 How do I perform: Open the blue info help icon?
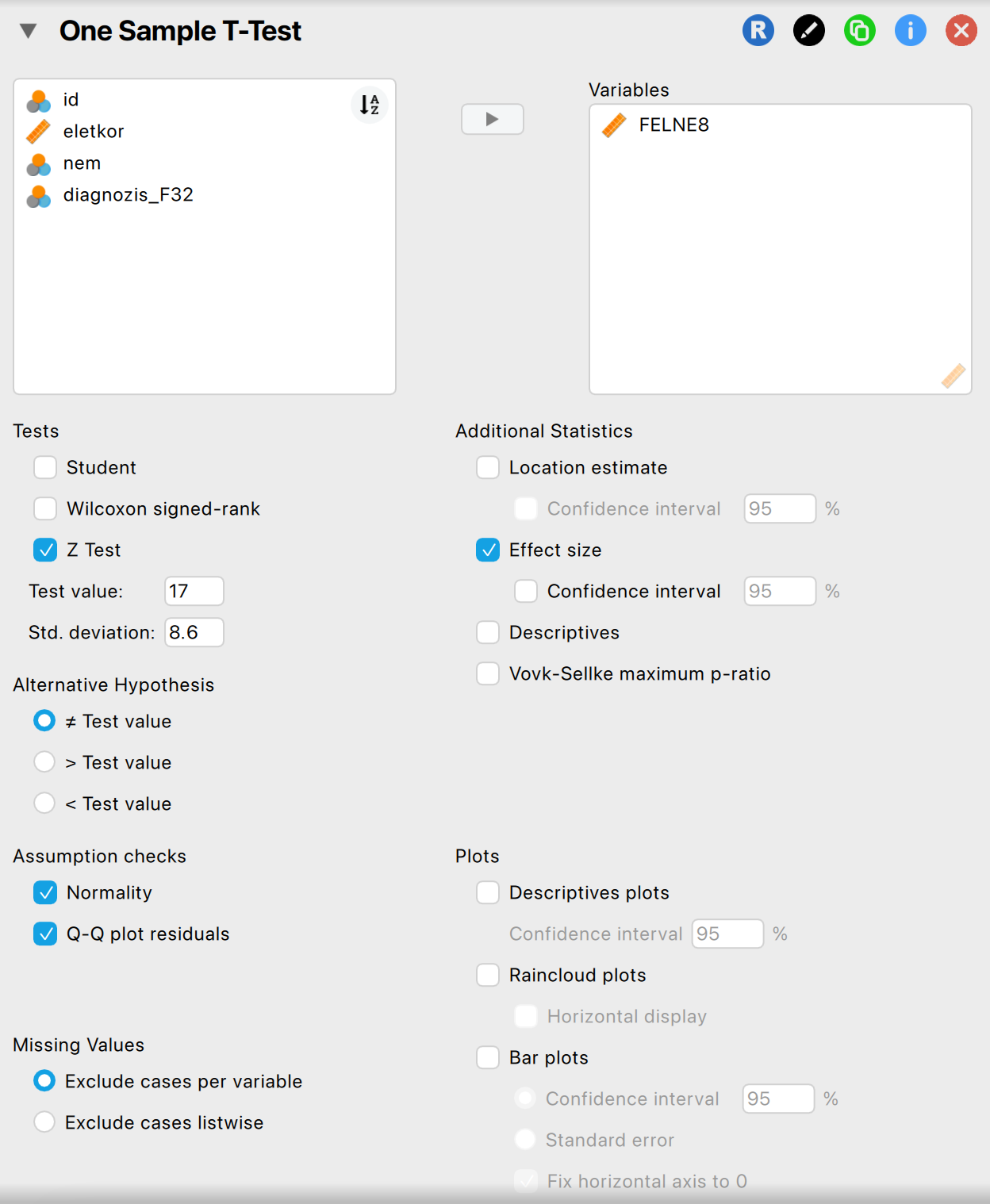tap(910, 31)
